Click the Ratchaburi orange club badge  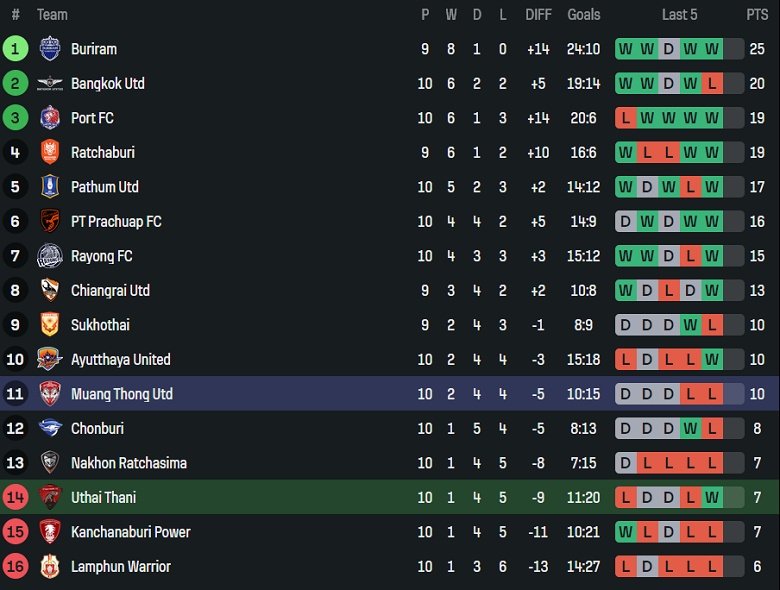(50, 153)
